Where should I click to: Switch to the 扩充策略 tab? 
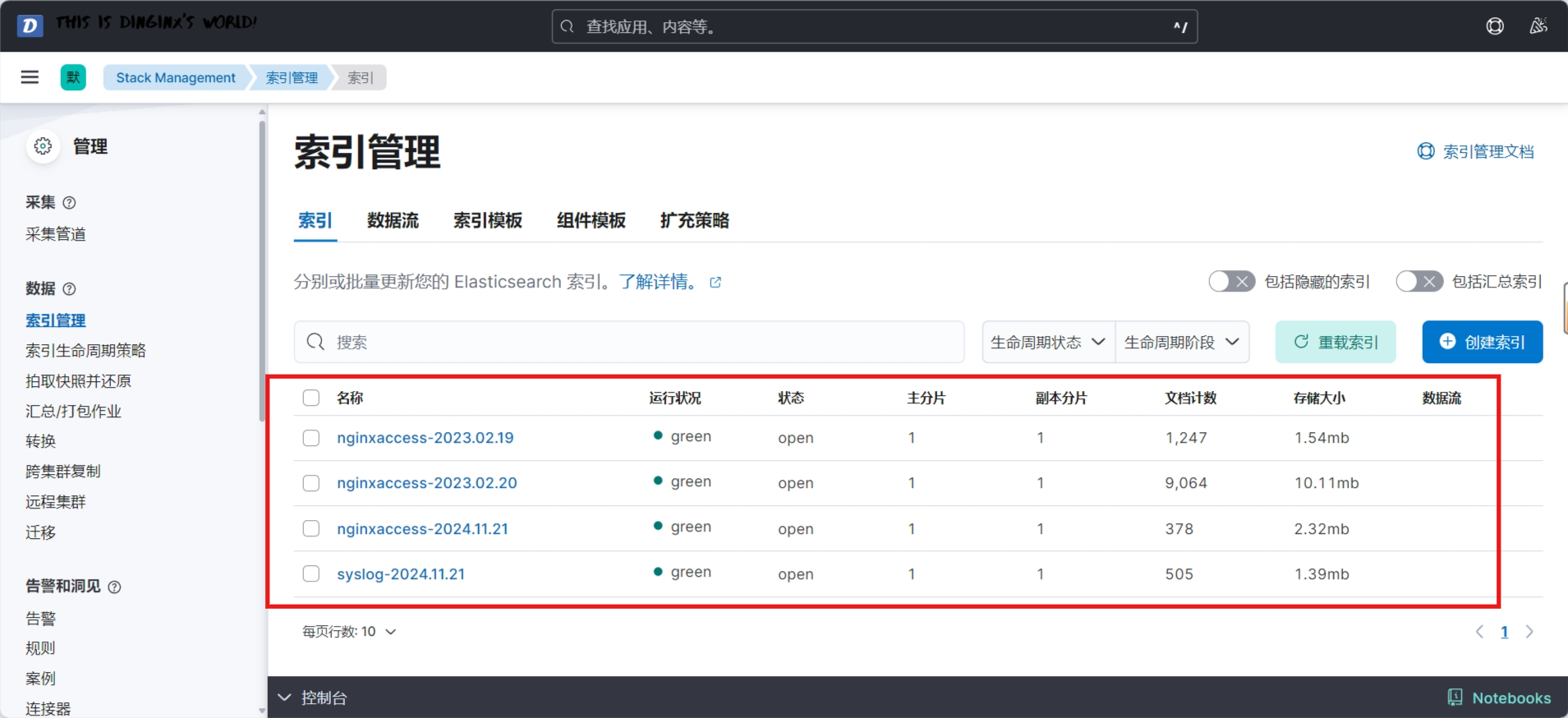pyautogui.click(x=695, y=220)
